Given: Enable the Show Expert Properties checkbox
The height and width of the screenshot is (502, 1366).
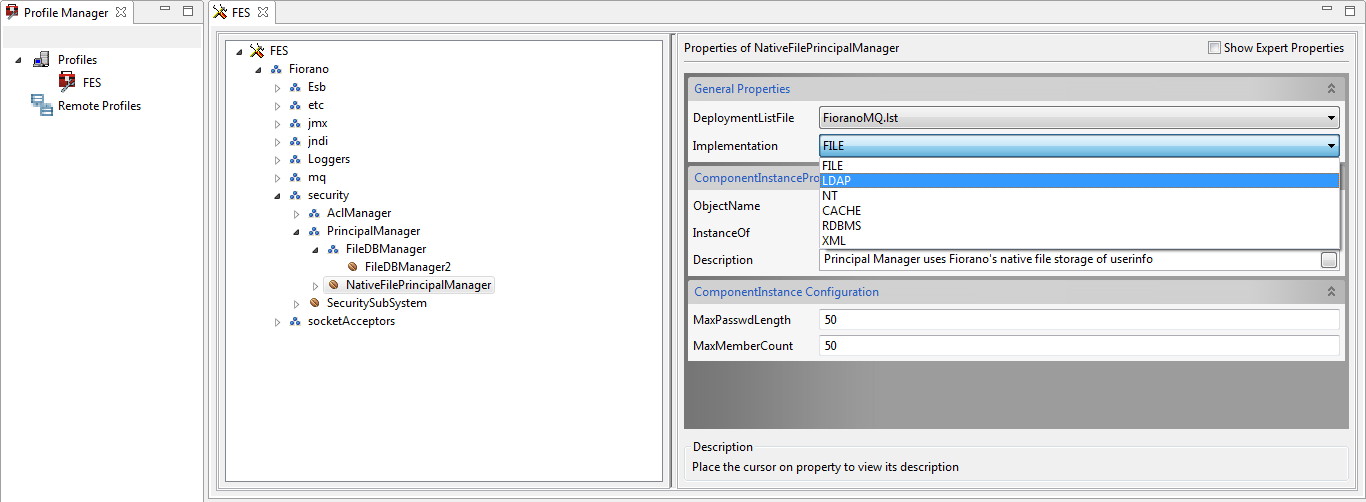Looking at the screenshot, I should click(x=1214, y=48).
